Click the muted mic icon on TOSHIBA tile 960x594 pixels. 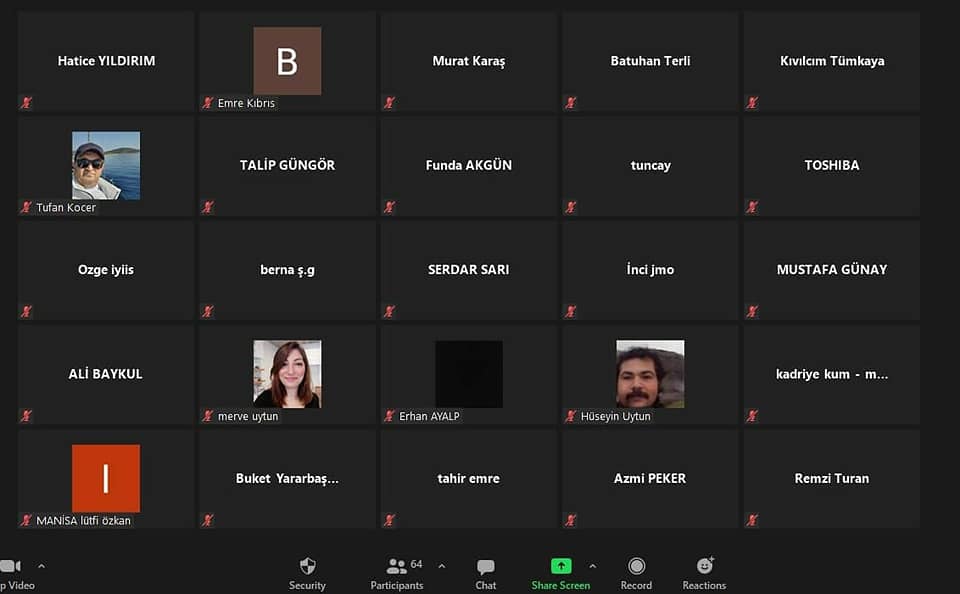tap(752, 207)
